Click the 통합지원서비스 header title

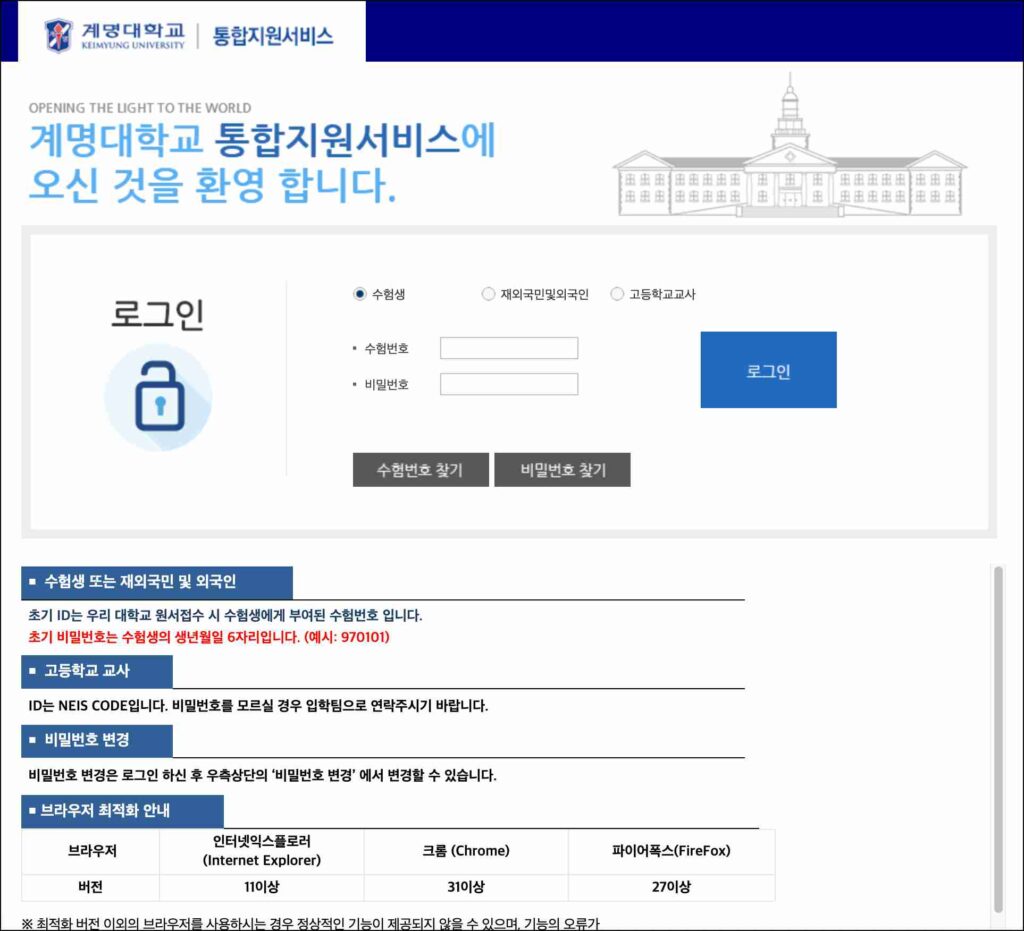273,36
